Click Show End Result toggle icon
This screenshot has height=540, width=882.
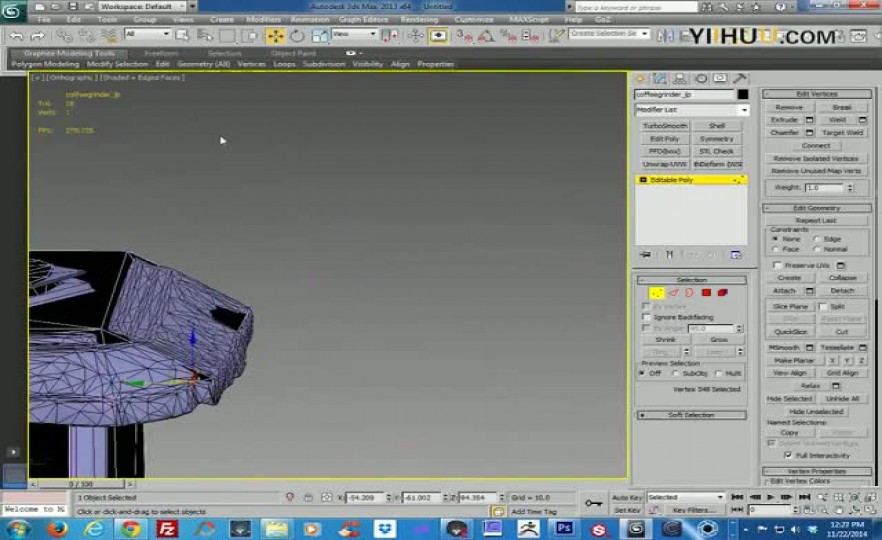(669, 255)
